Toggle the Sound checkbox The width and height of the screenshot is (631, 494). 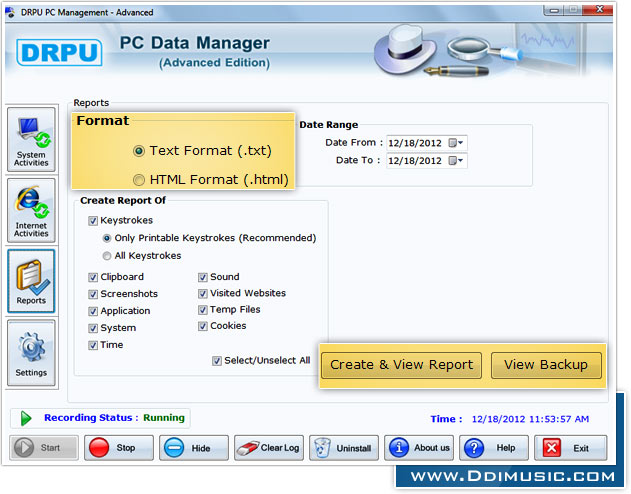pos(203,277)
